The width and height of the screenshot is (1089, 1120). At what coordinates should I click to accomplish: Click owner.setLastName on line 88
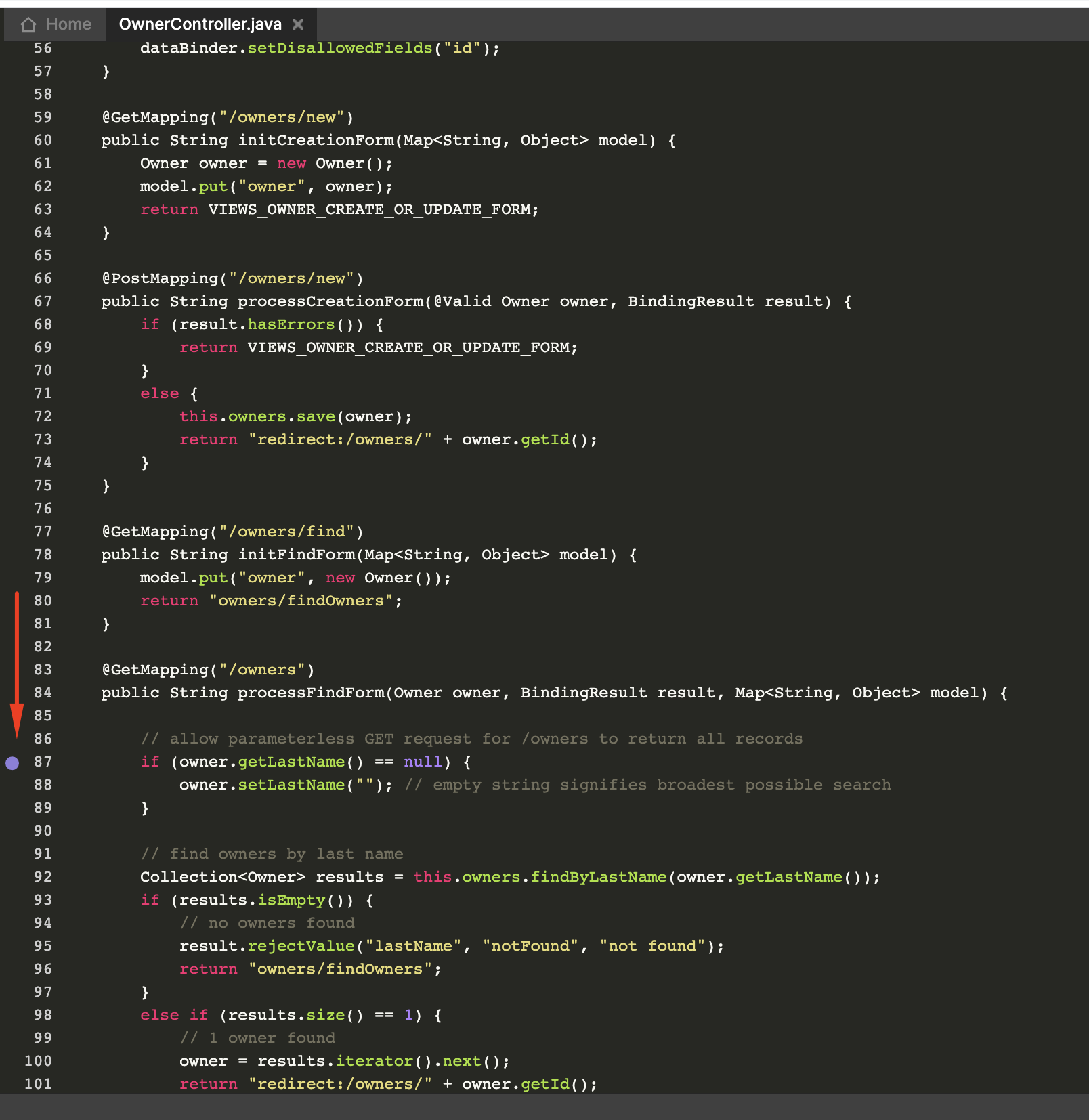(x=261, y=785)
